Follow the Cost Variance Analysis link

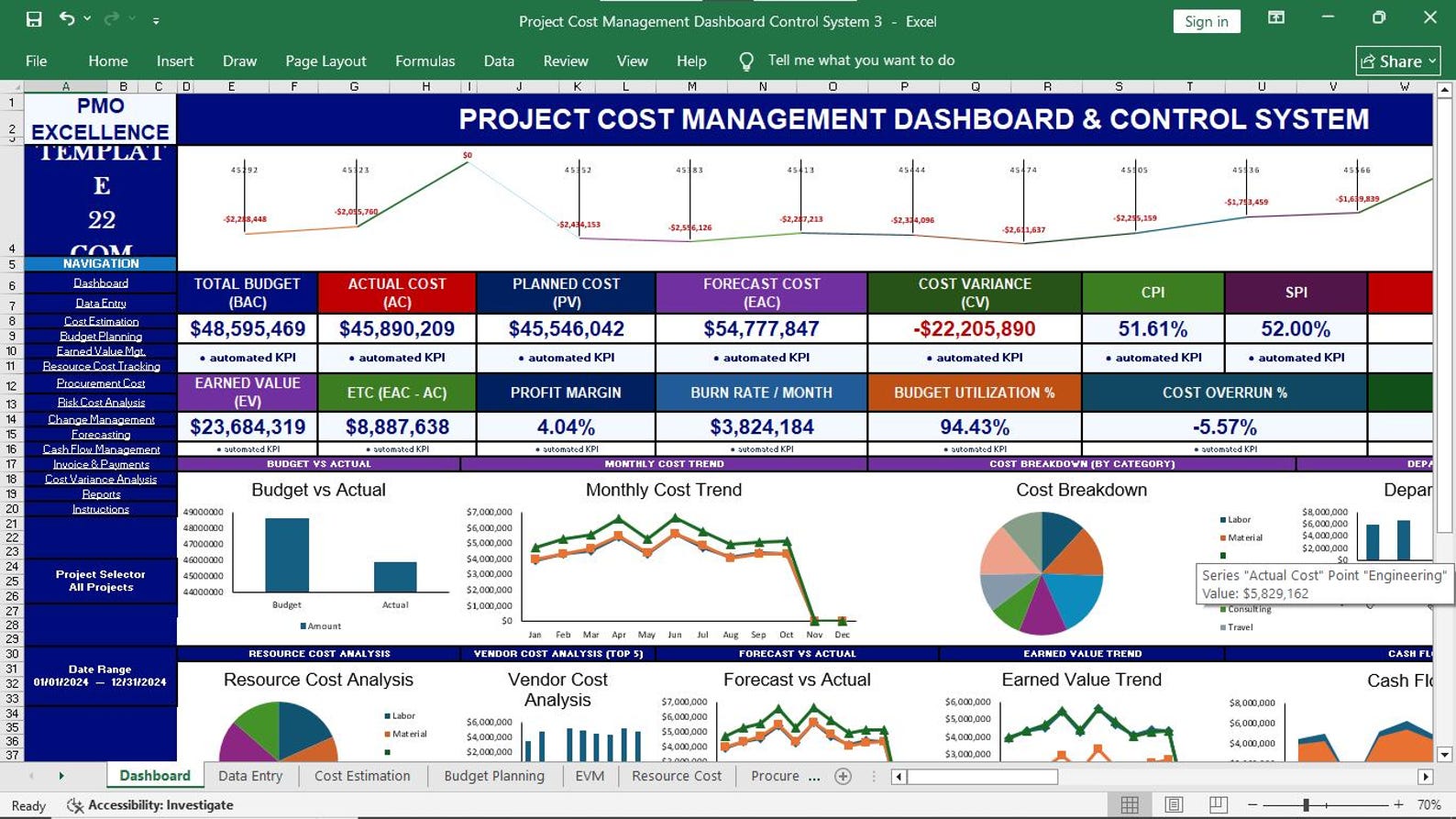click(x=101, y=479)
